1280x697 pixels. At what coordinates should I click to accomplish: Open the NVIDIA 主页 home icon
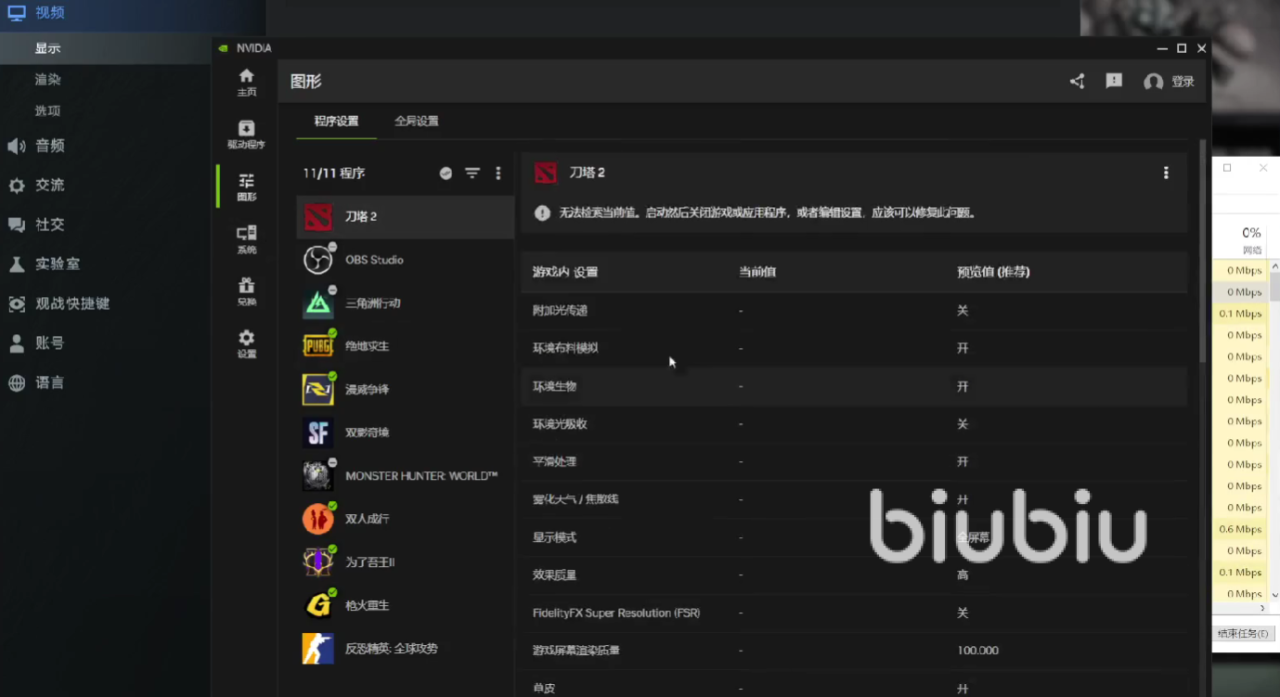click(x=246, y=82)
